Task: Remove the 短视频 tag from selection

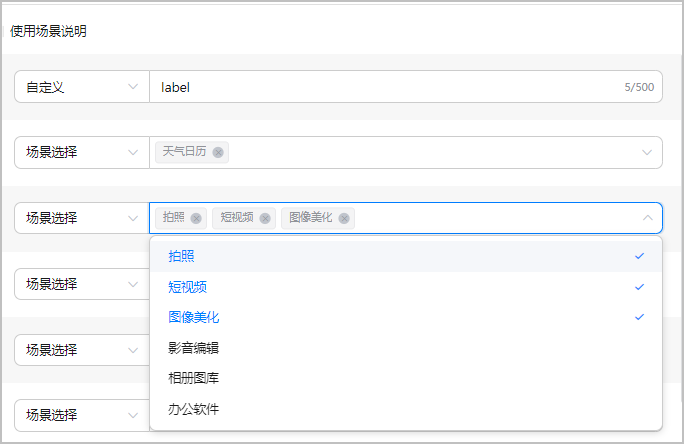Action: 265,218
